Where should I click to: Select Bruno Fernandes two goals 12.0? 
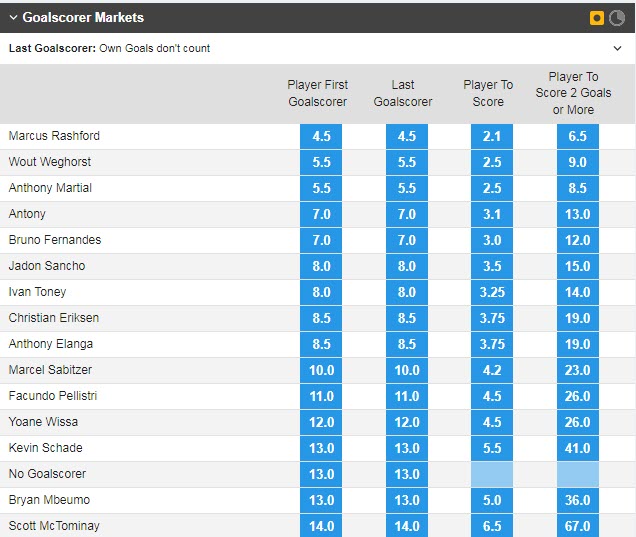pos(578,240)
